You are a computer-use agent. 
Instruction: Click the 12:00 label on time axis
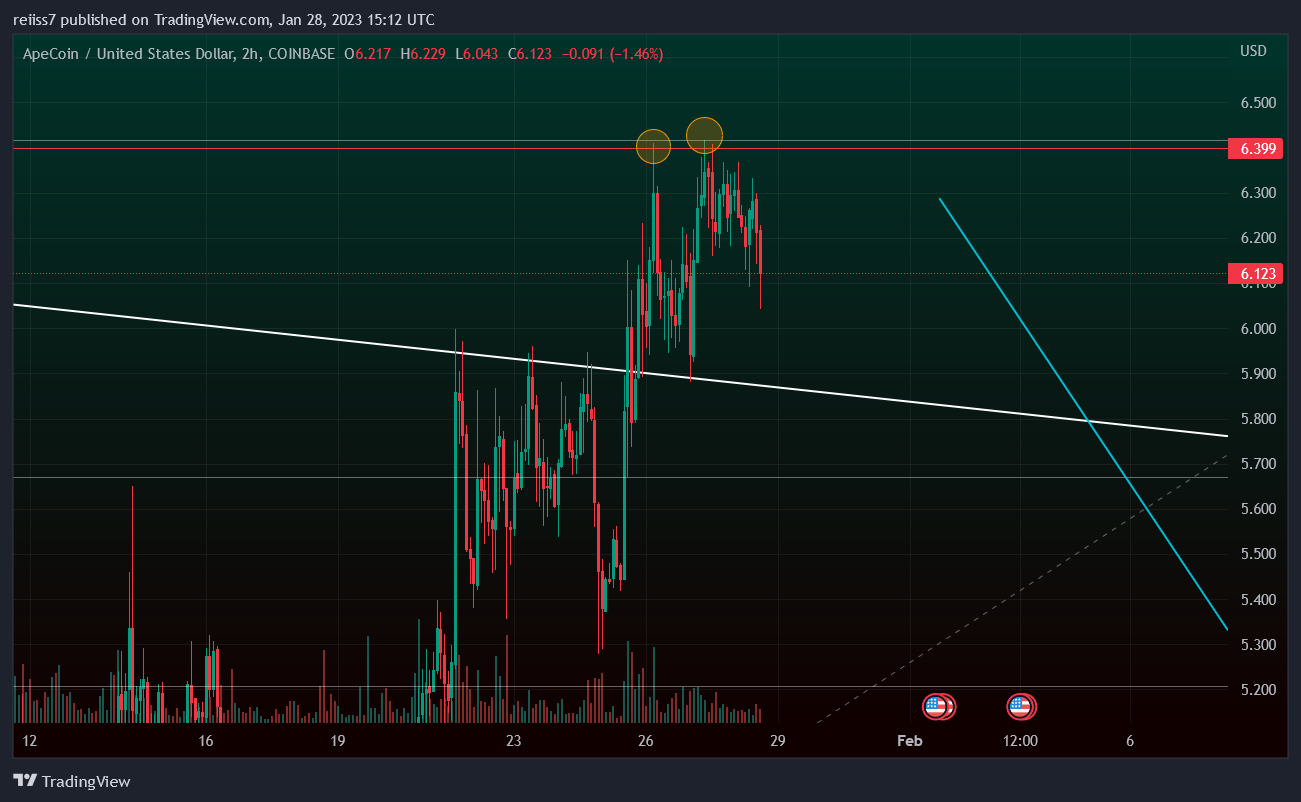tap(1020, 741)
